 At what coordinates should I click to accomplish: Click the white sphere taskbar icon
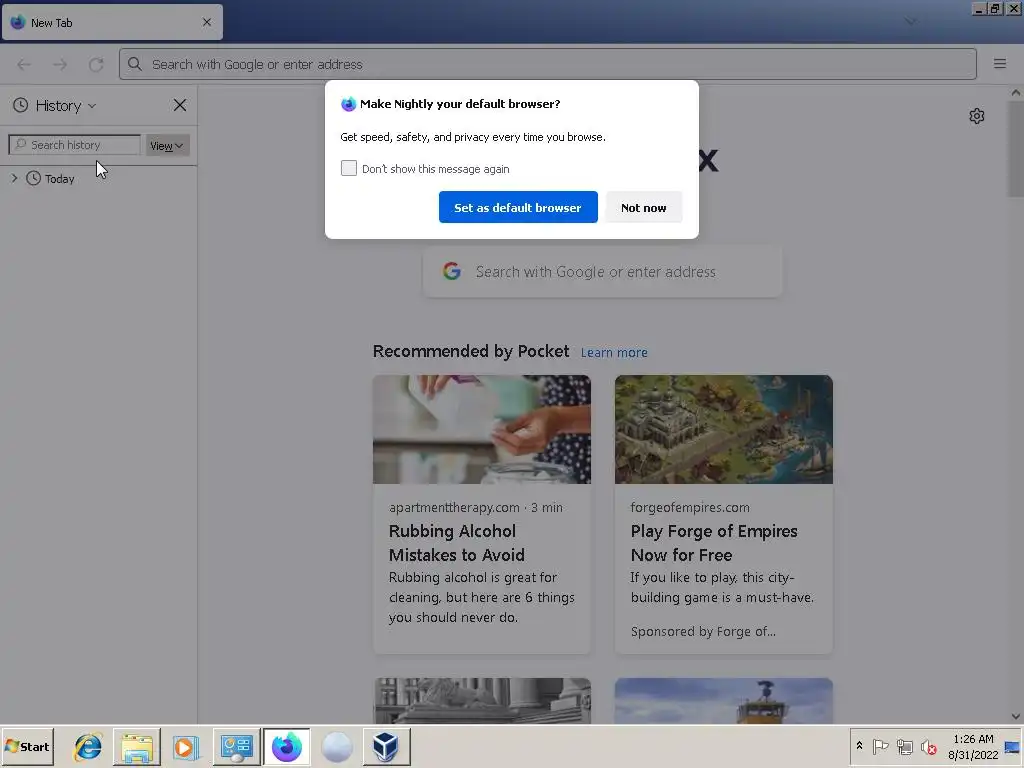coord(337,746)
